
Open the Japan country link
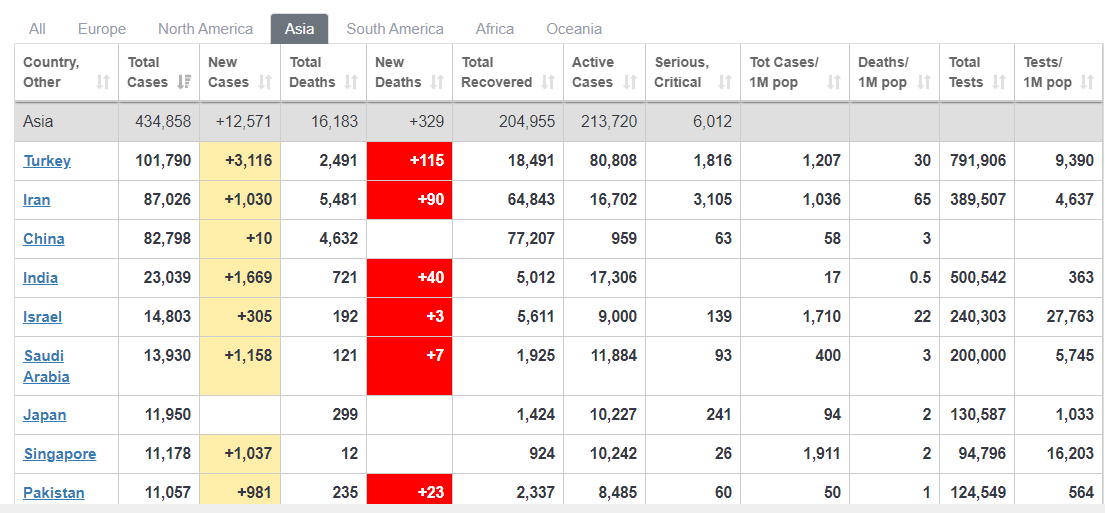click(44, 414)
